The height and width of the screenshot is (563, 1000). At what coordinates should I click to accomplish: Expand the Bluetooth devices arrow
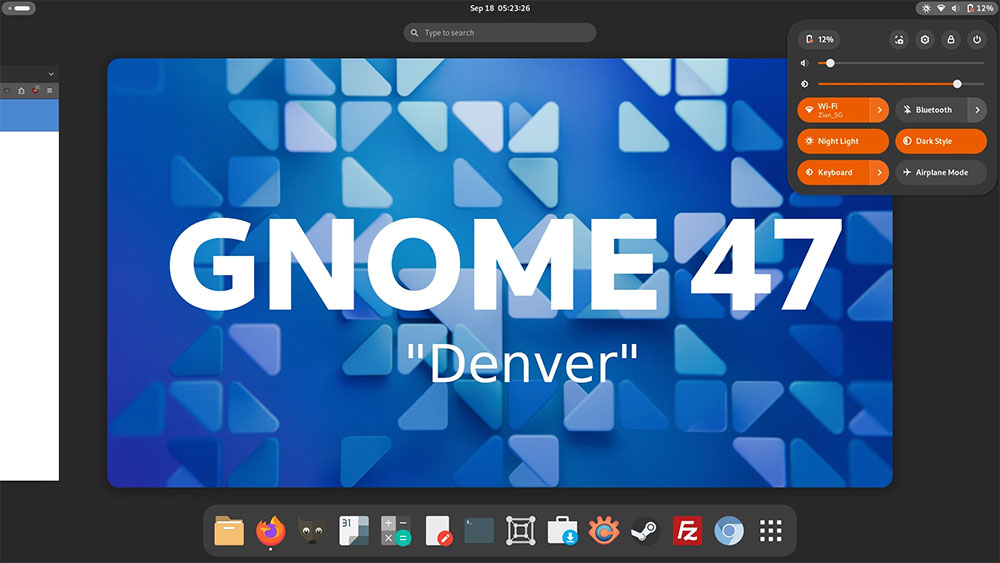(977, 110)
